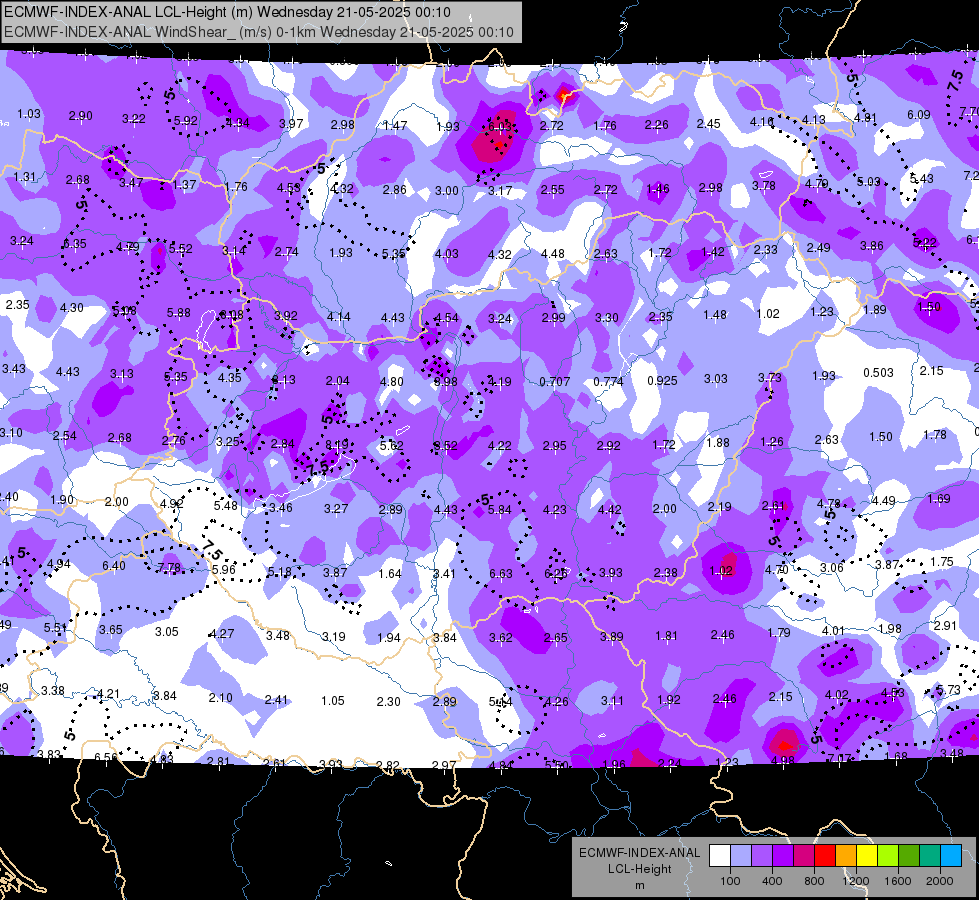Screen dimensions: 979x900
Task: Click the wind shear value 1.47
Action: coord(395,126)
